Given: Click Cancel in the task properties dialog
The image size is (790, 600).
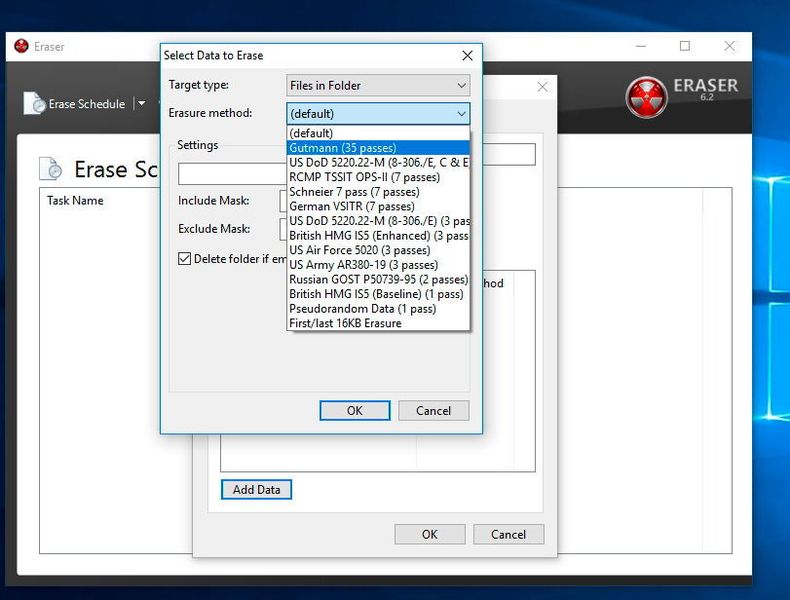Looking at the screenshot, I should 508,534.
